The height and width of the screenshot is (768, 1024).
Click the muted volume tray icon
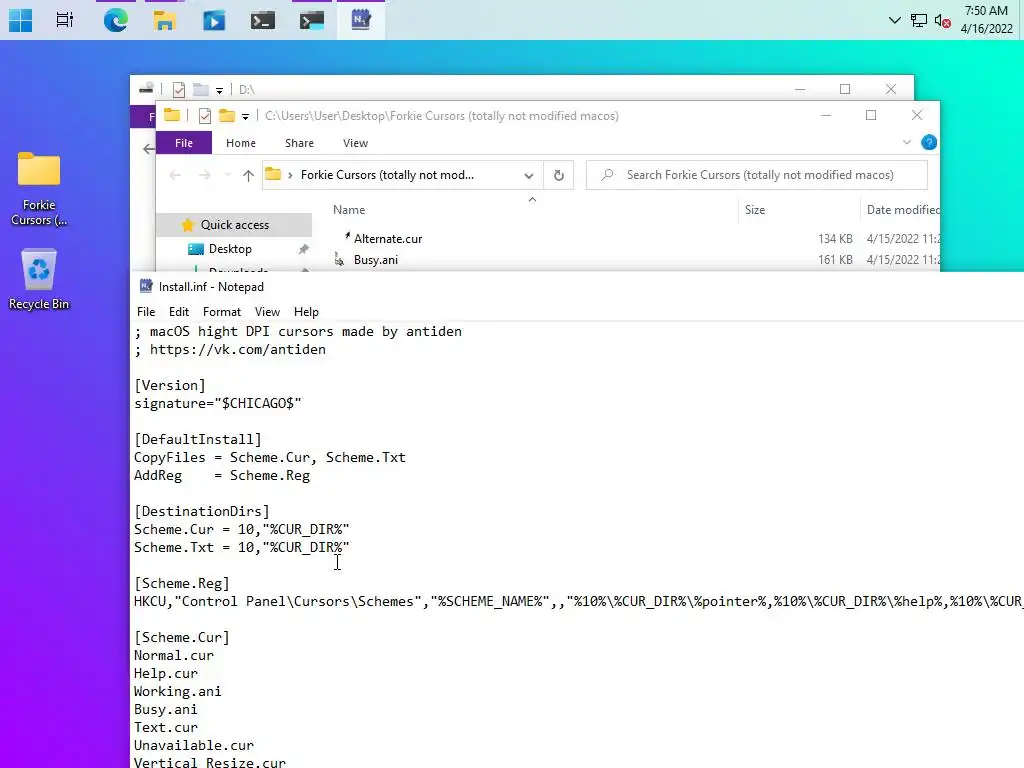click(942, 20)
